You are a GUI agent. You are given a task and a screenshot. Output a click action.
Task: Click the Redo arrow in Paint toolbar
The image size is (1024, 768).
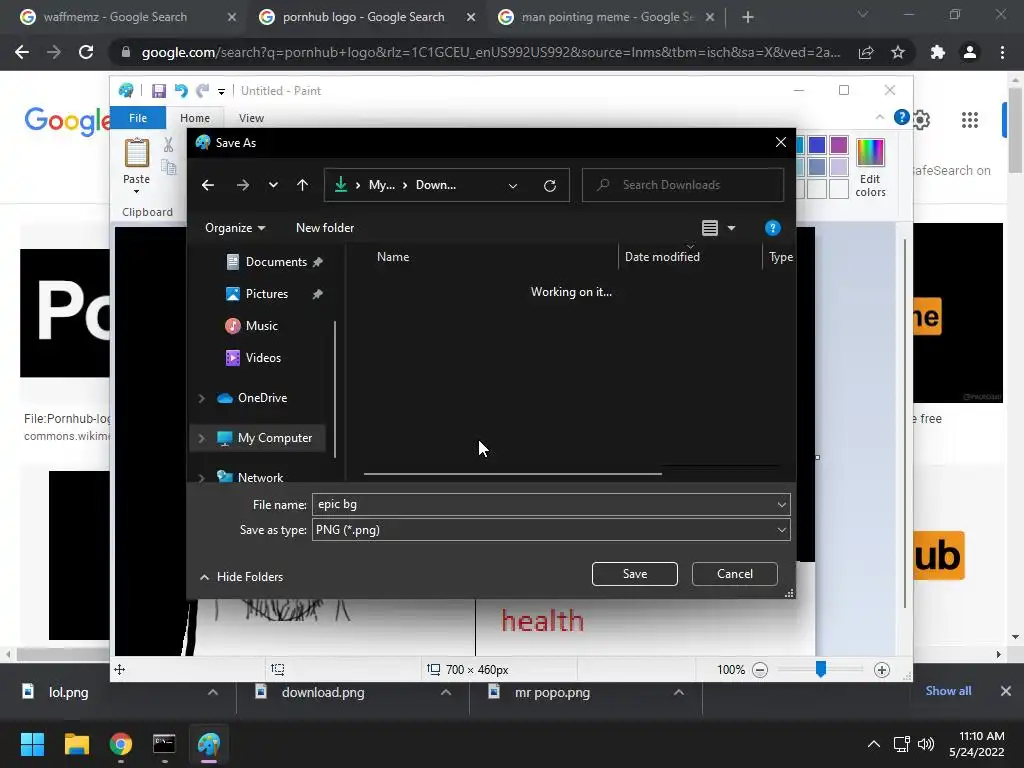[202, 91]
